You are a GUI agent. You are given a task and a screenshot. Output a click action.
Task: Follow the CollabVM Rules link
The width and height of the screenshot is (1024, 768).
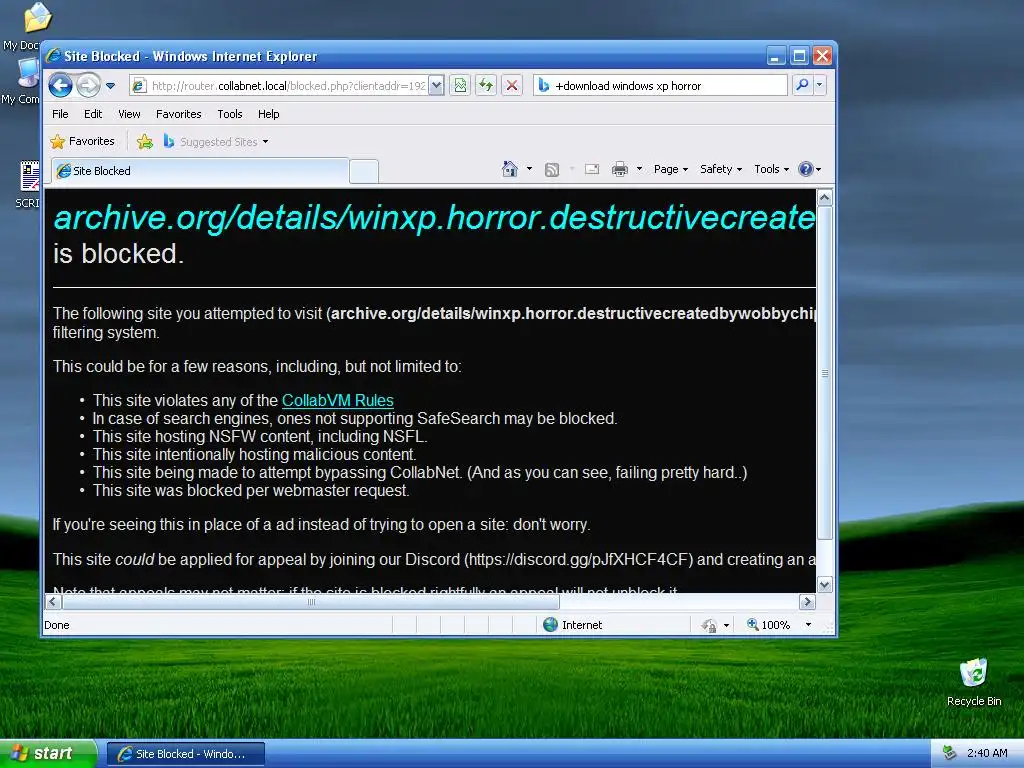point(338,400)
